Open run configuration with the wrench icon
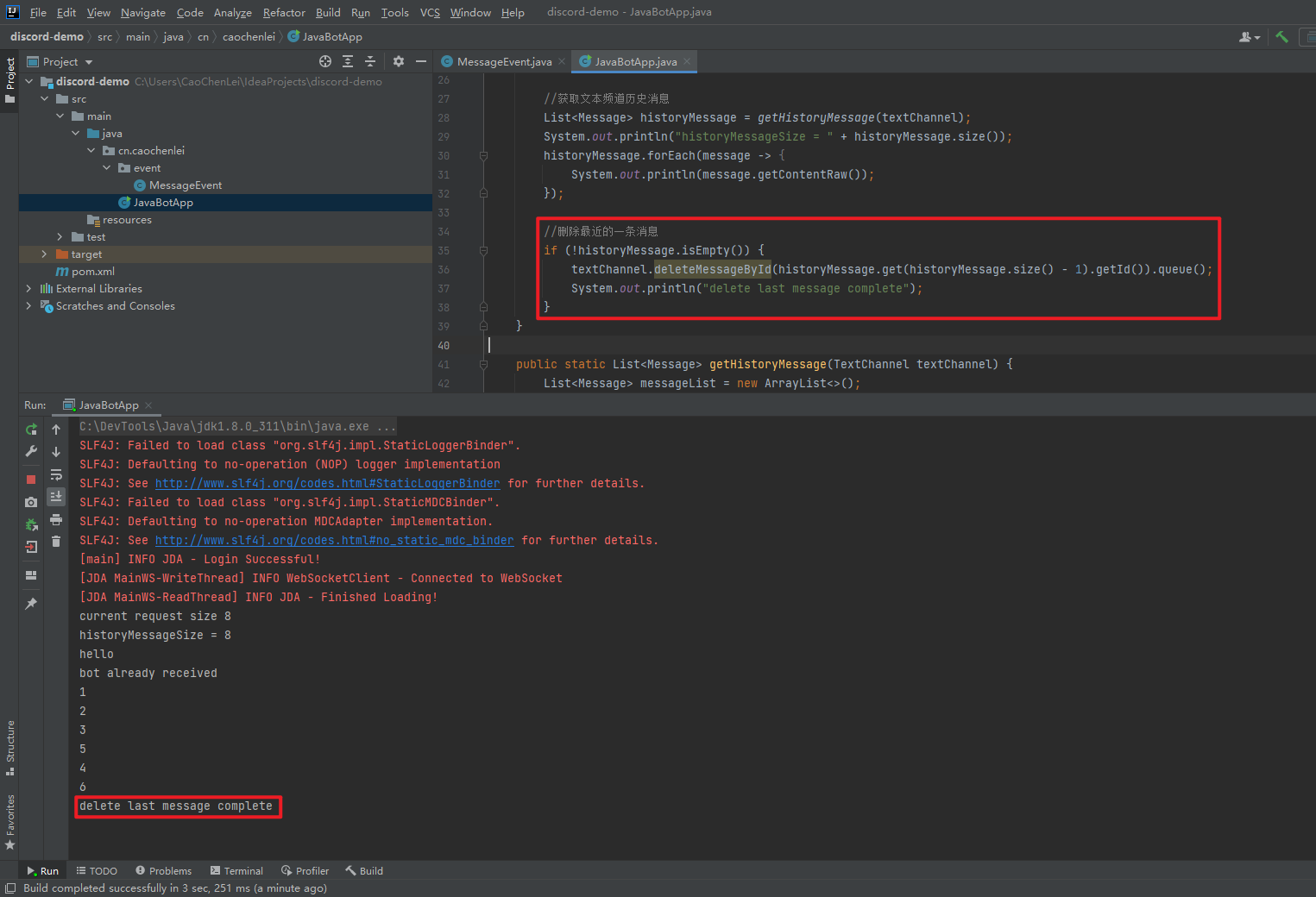Screen dimensions: 1316x897 (31, 451)
